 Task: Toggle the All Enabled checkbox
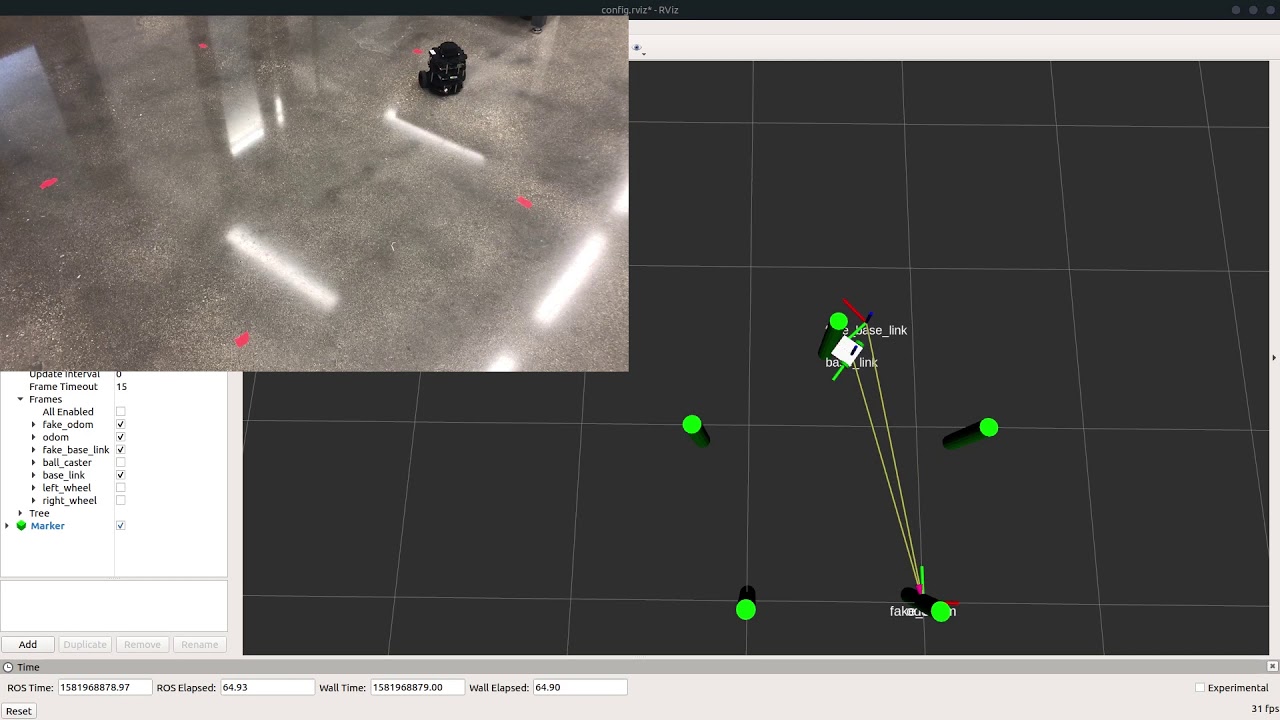point(120,412)
